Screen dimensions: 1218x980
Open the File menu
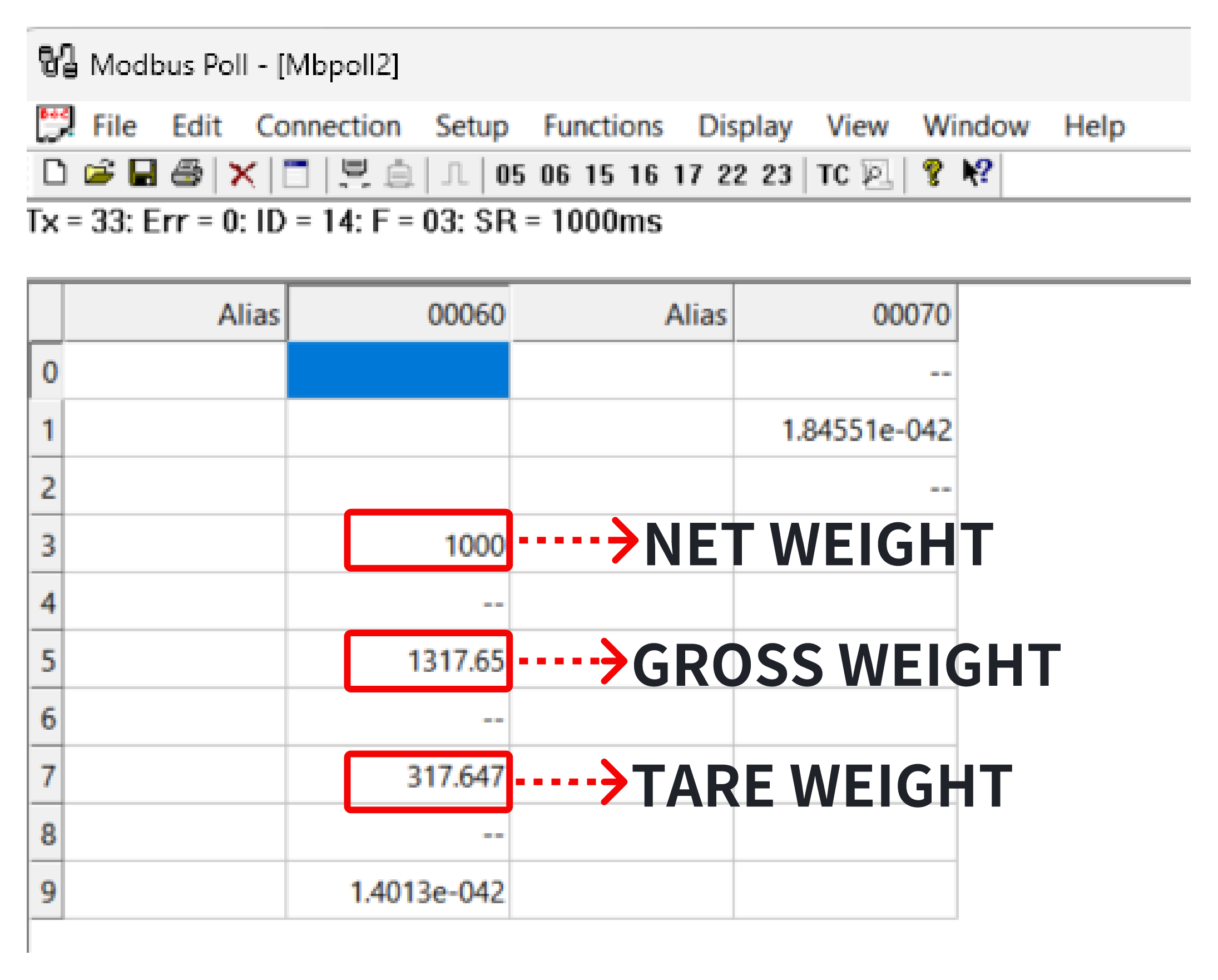(x=115, y=125)
